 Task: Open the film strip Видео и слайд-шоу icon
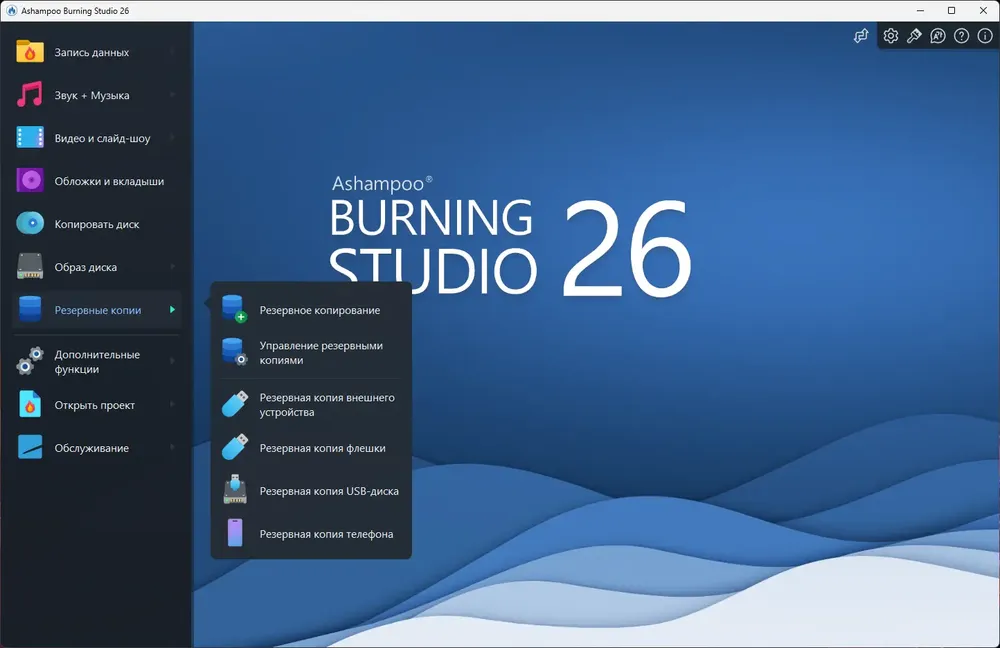29,137
